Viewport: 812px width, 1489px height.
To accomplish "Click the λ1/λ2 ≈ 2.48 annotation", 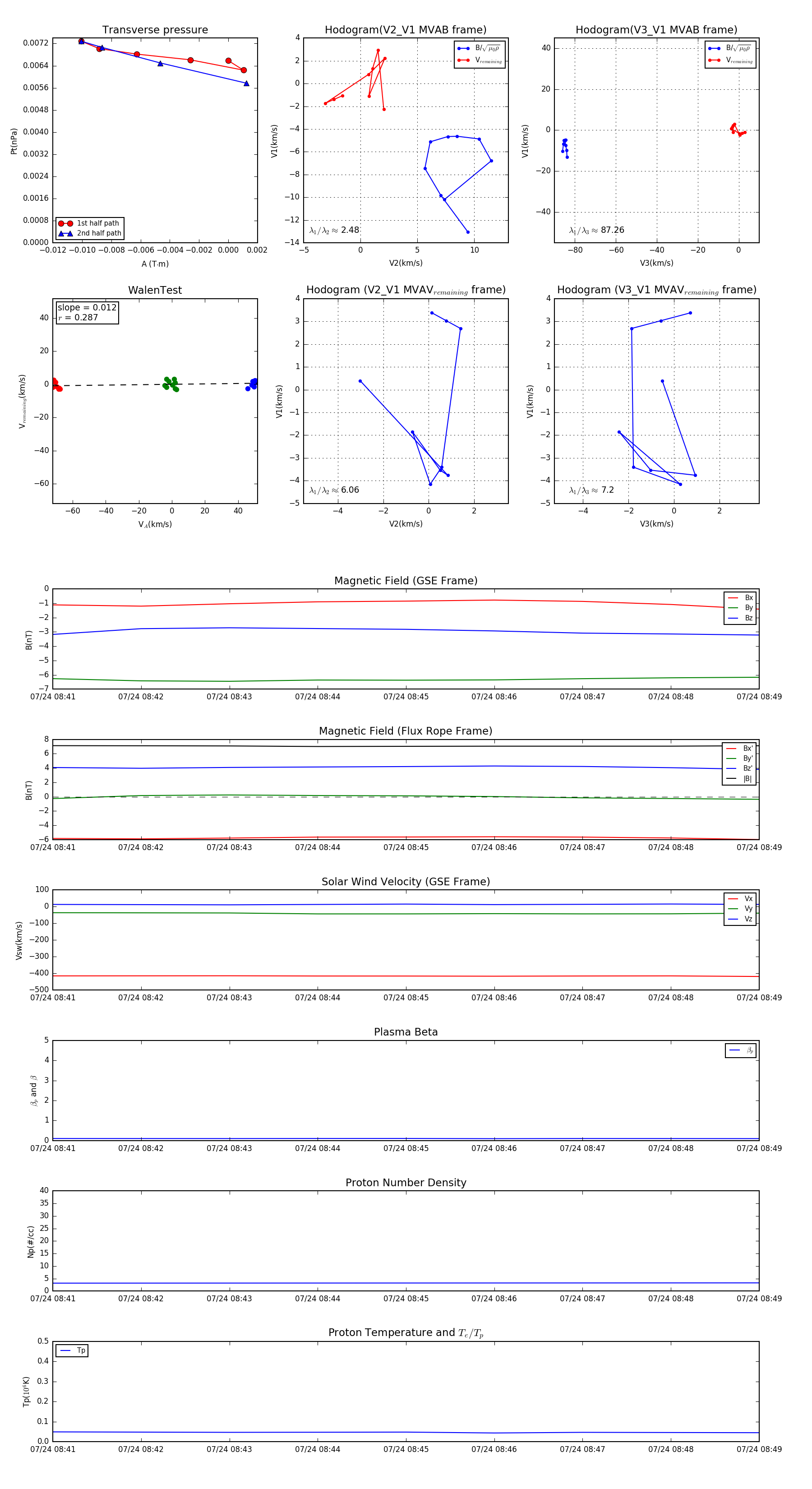I will click(335, 230).
